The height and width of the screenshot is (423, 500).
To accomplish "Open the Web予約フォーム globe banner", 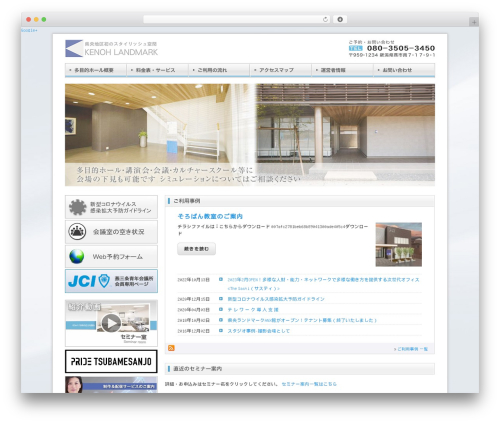I will point(111,256).
